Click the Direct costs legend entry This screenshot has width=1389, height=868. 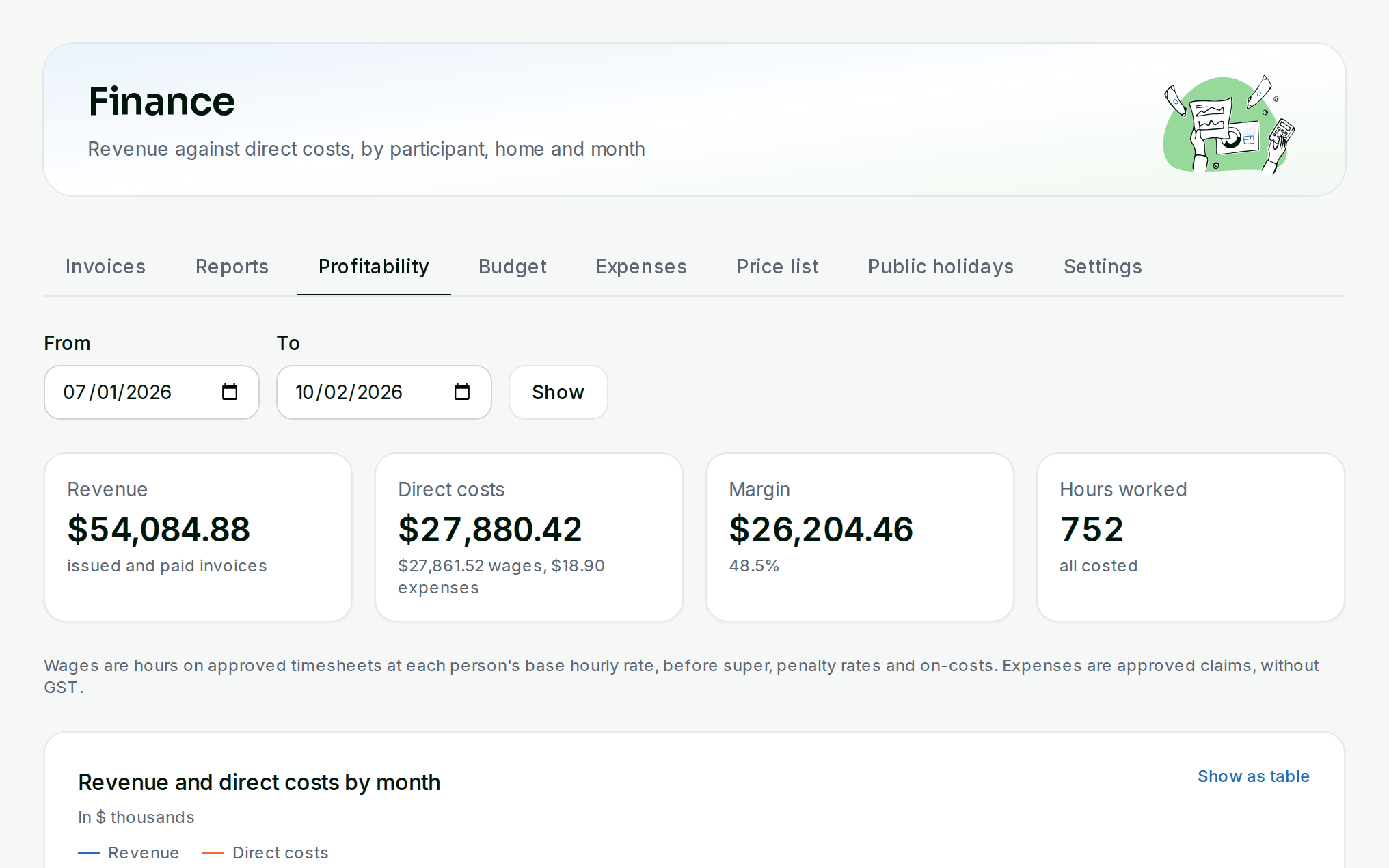265,853
